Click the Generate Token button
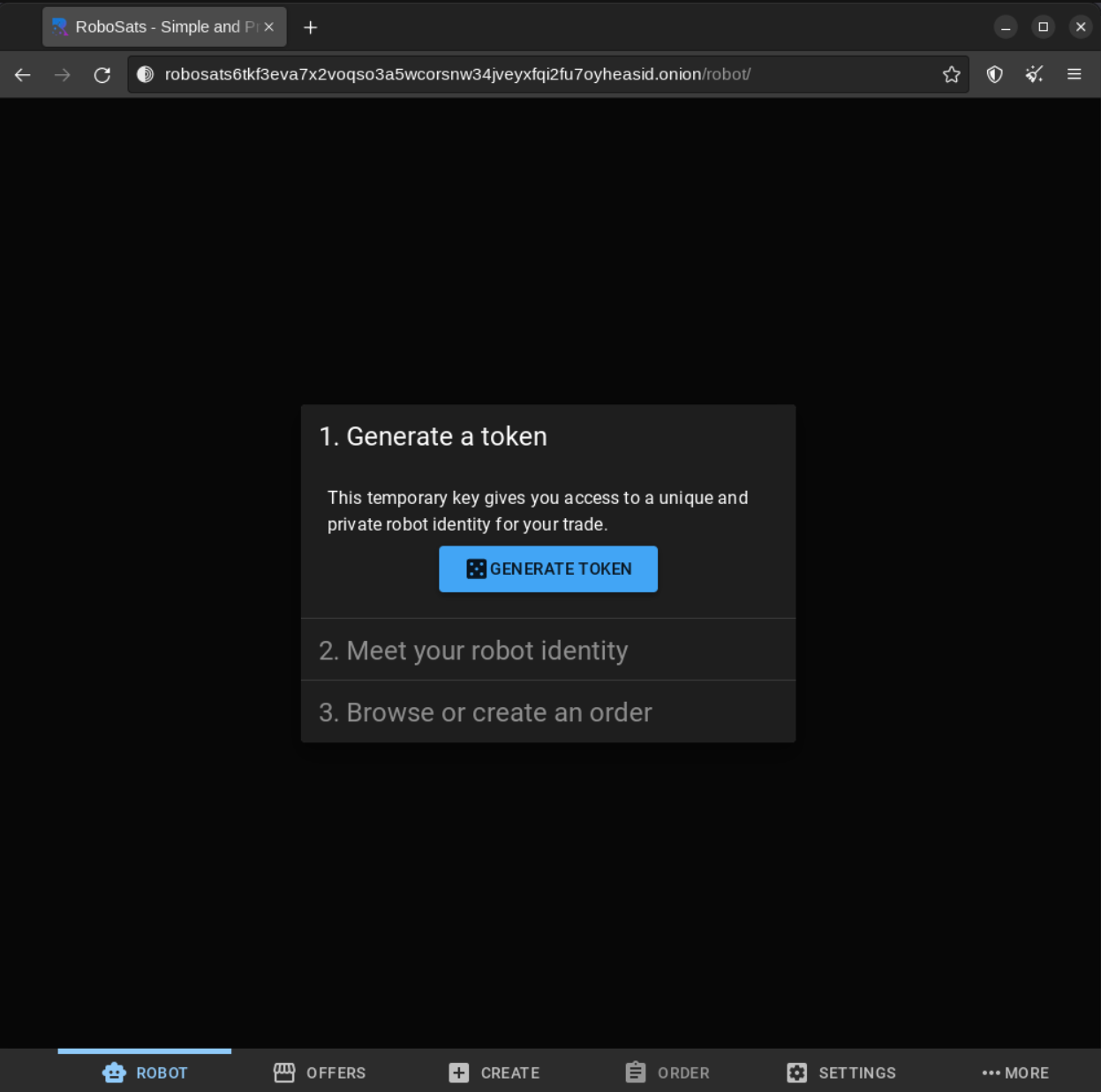This screenshot has height=1092, width=1101. (547, 569)
